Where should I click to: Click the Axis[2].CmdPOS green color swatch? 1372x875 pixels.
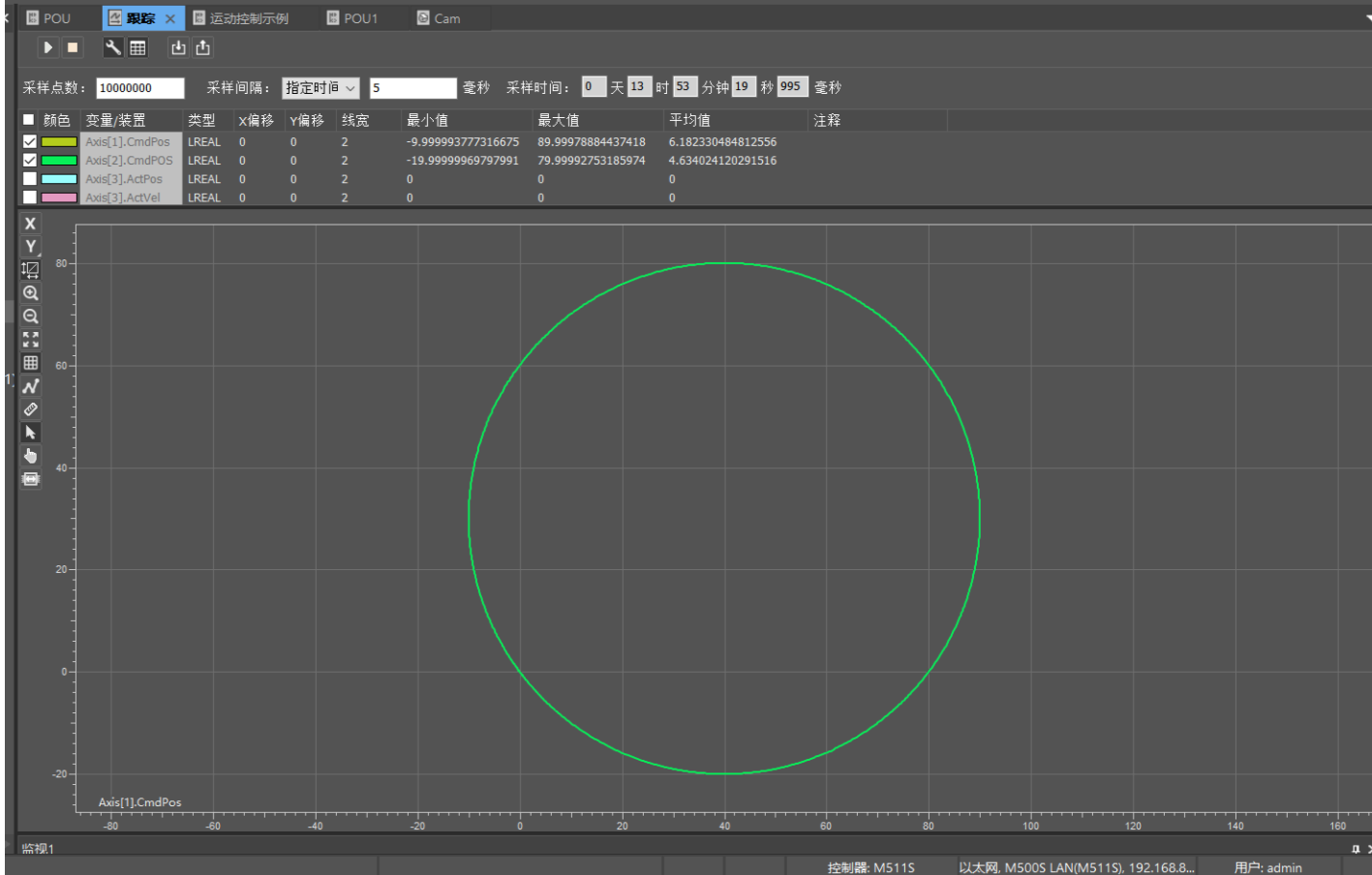coord(59,161)
